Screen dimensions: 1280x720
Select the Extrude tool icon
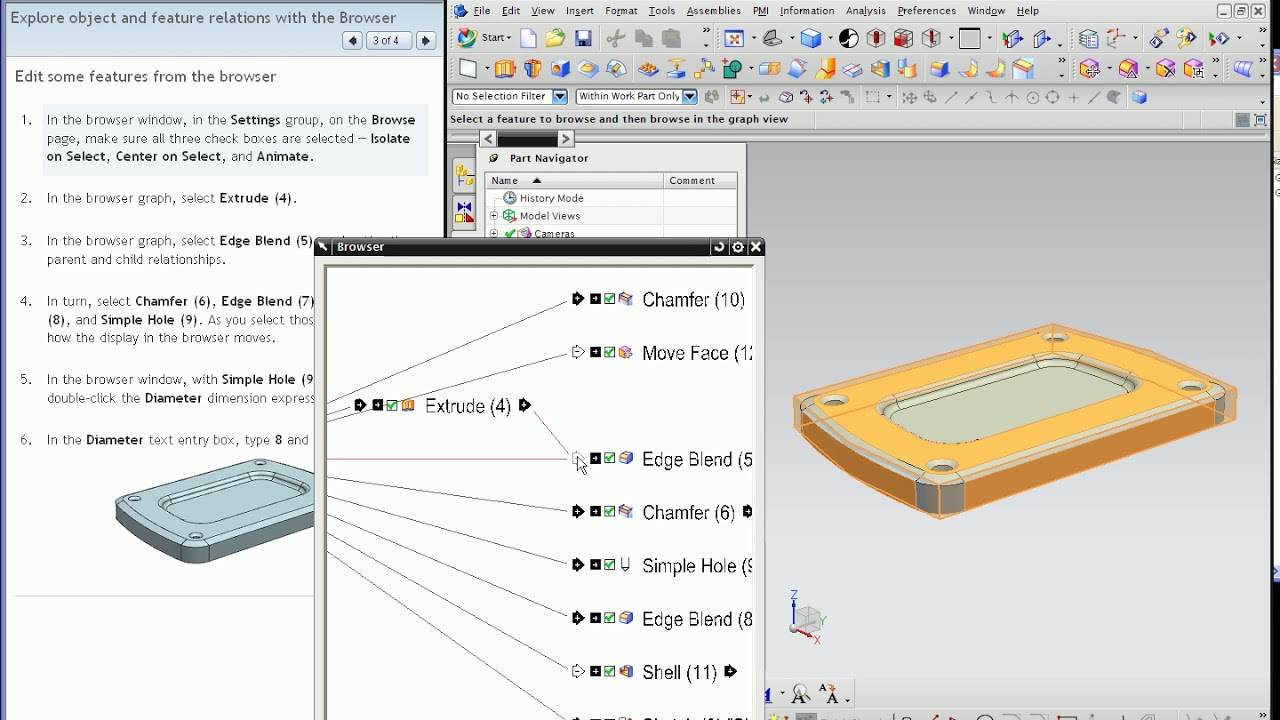pos(505,69)
